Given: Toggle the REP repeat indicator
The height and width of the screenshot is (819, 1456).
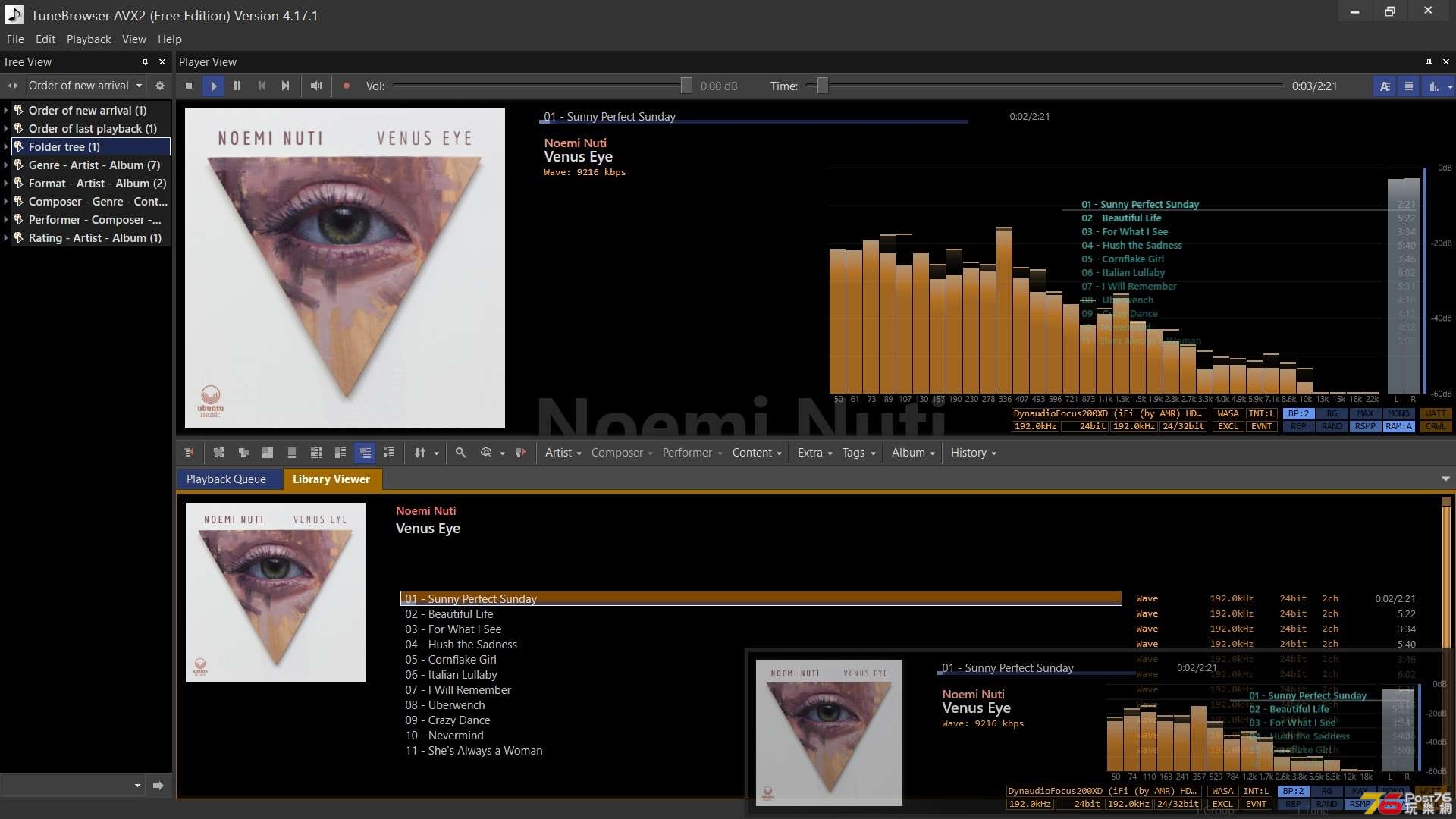Looking at the screenshot, I should click(1299, 426).
